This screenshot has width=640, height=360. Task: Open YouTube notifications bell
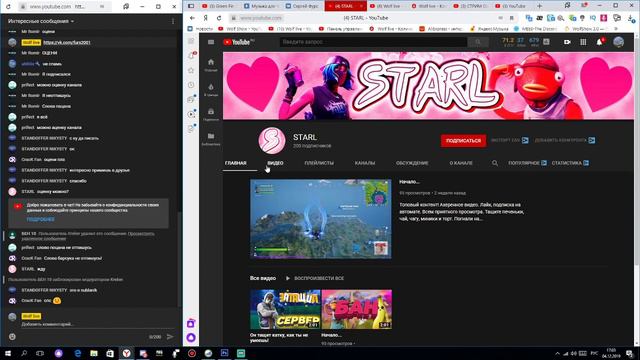click(x=600, y=42)
